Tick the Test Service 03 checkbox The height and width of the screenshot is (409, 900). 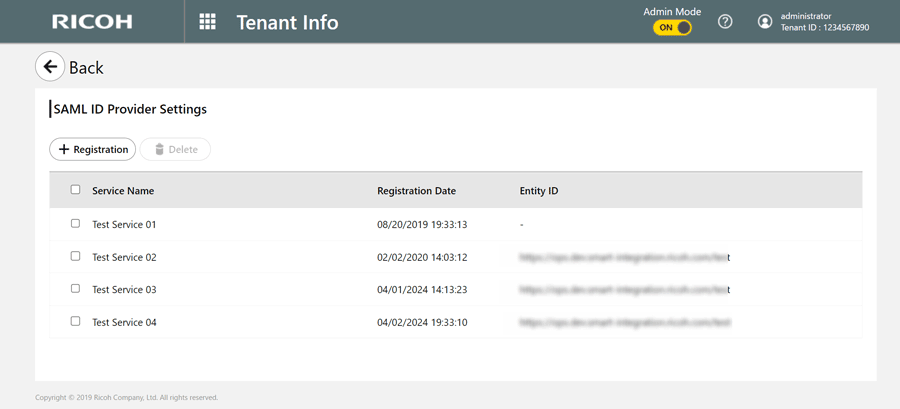coord(75,289)
